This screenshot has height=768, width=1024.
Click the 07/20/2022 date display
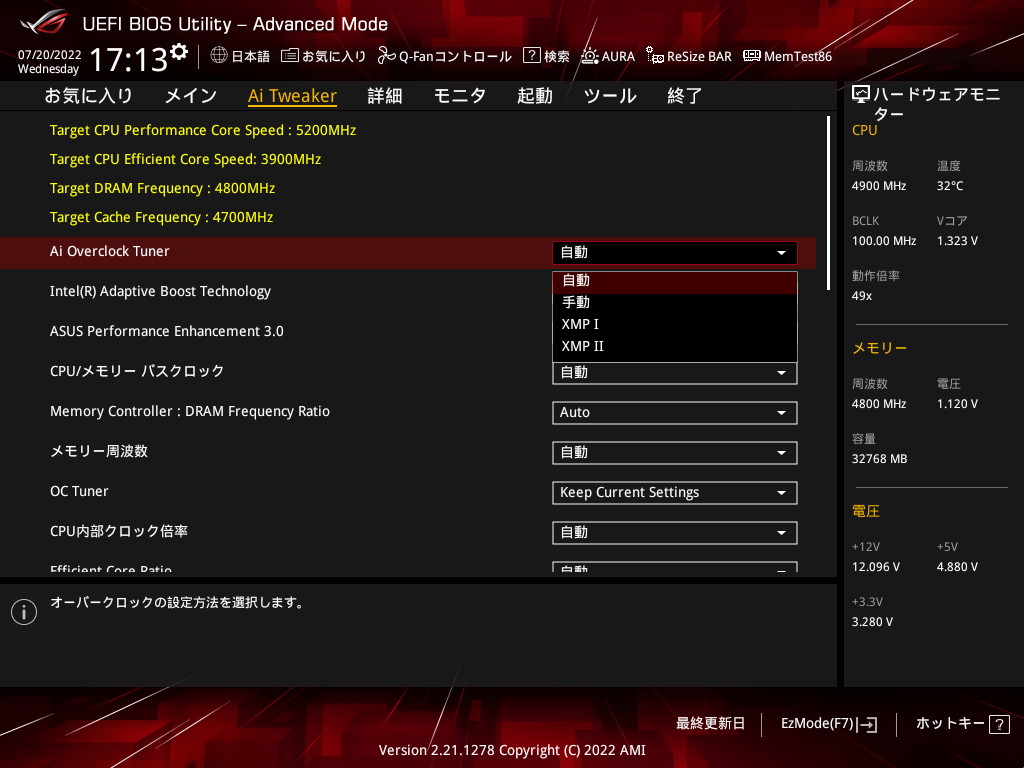coord(50,55)
